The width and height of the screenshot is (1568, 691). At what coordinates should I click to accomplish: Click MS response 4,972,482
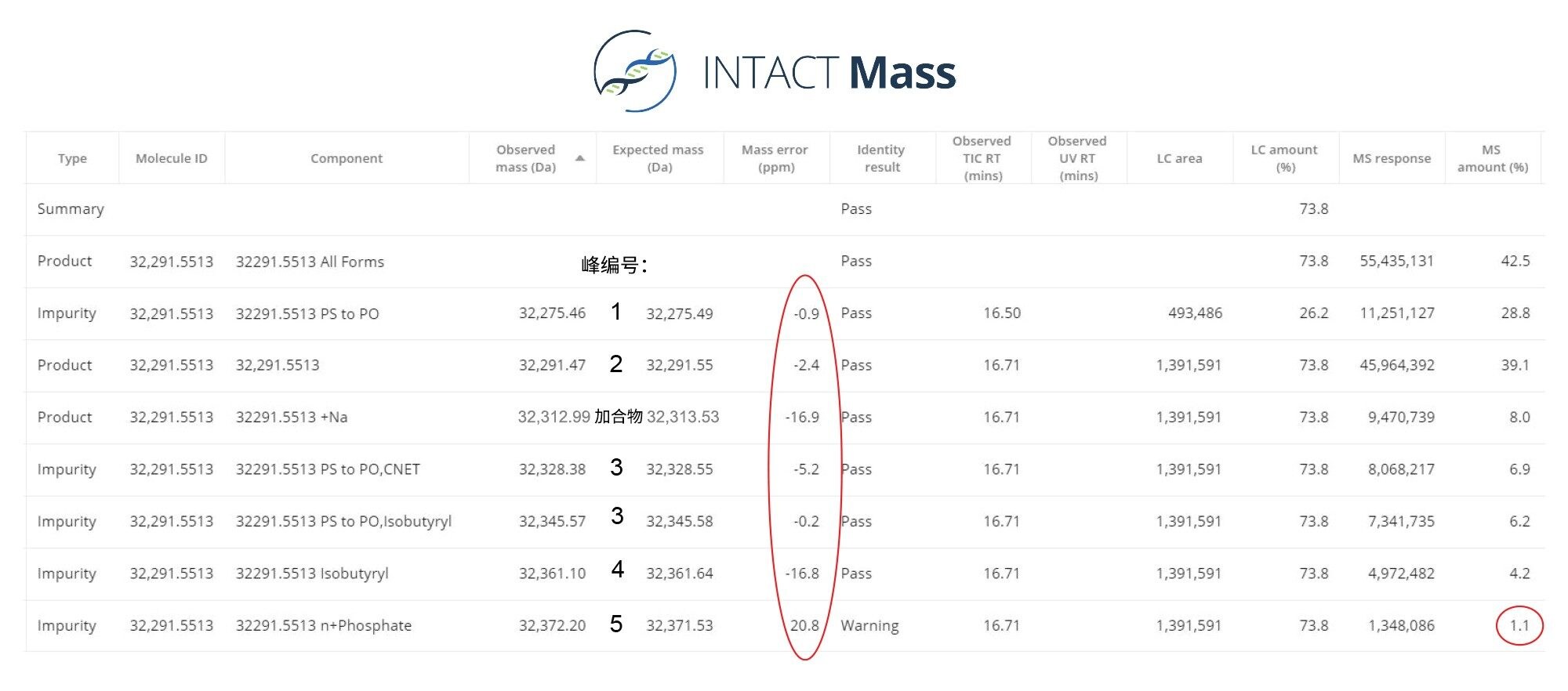click(1401, 573)
